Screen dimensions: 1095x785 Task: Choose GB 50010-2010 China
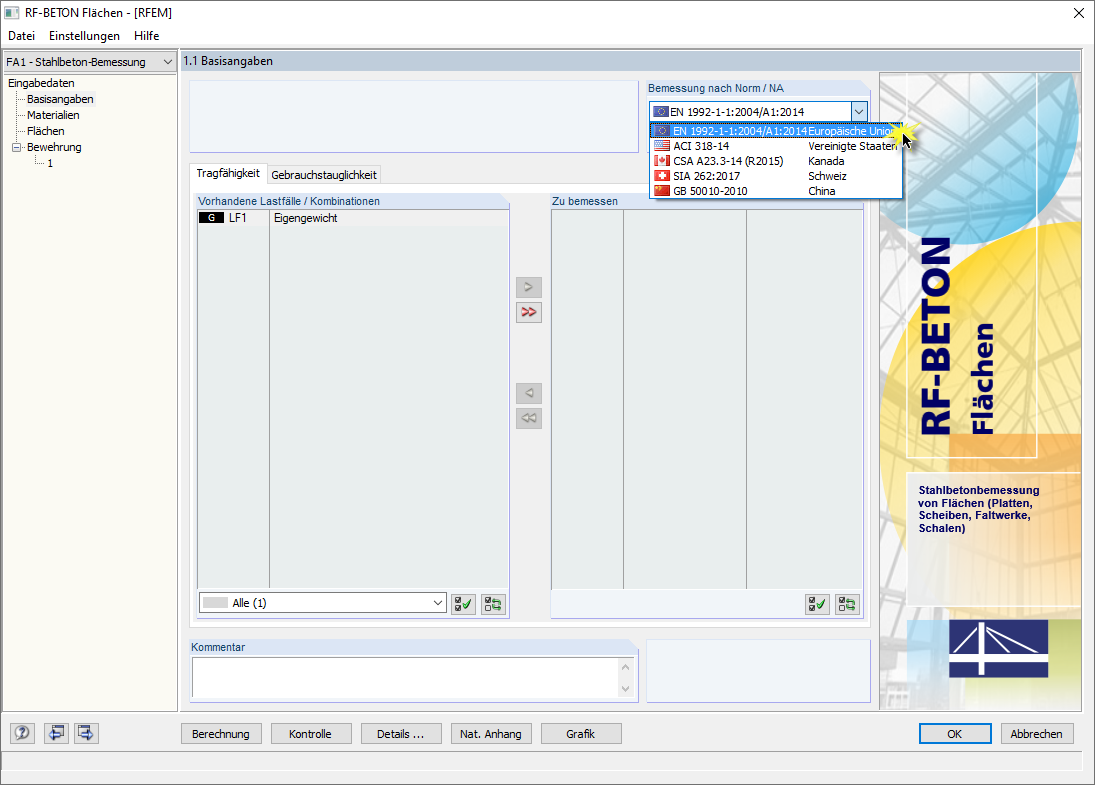tap(776, 191)
